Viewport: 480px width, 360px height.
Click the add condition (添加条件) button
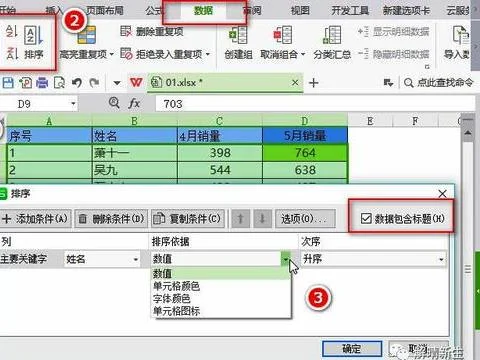(35, 219)
